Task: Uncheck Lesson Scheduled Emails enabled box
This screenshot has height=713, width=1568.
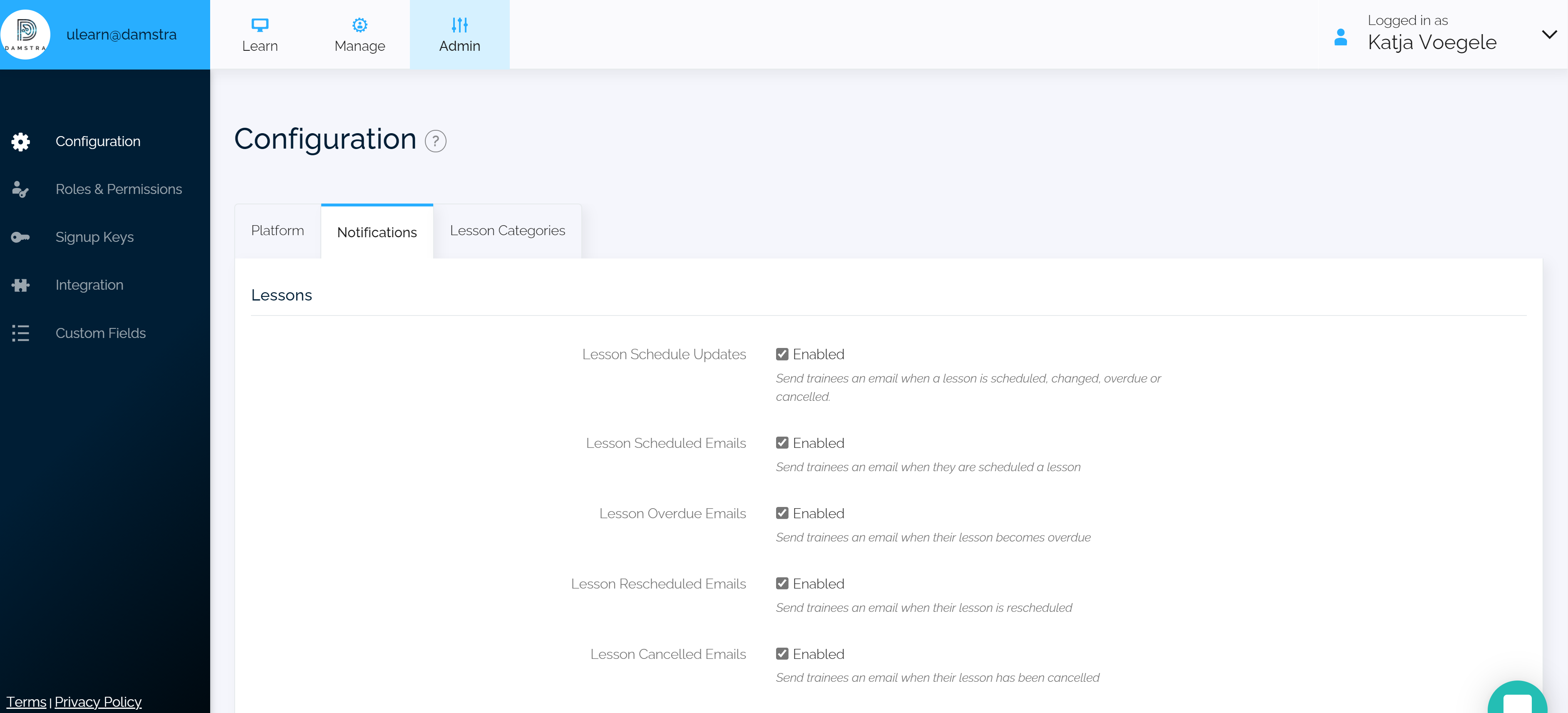Action: click(782, 442)
